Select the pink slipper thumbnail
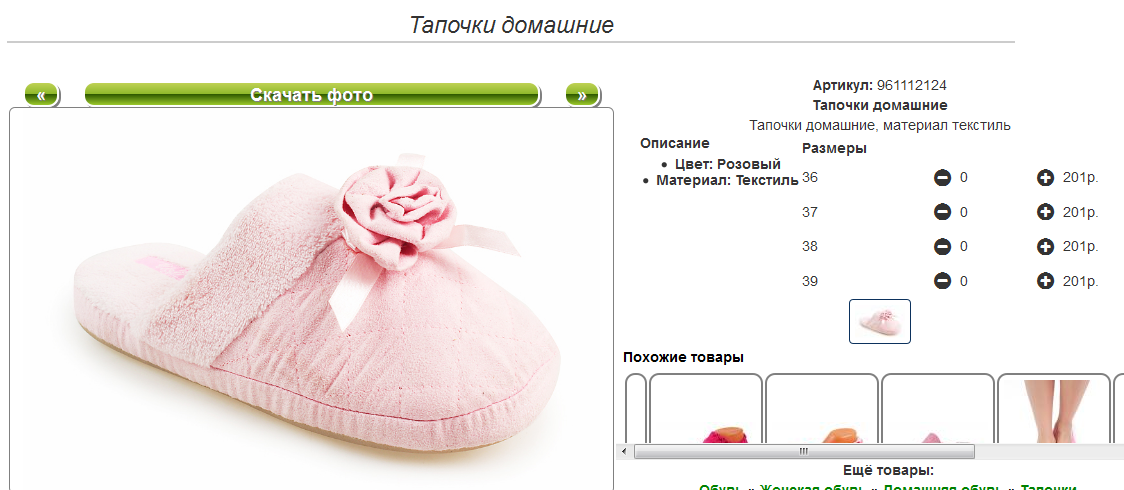Screen dimensions: 1124x490 [x=880, y=321]
